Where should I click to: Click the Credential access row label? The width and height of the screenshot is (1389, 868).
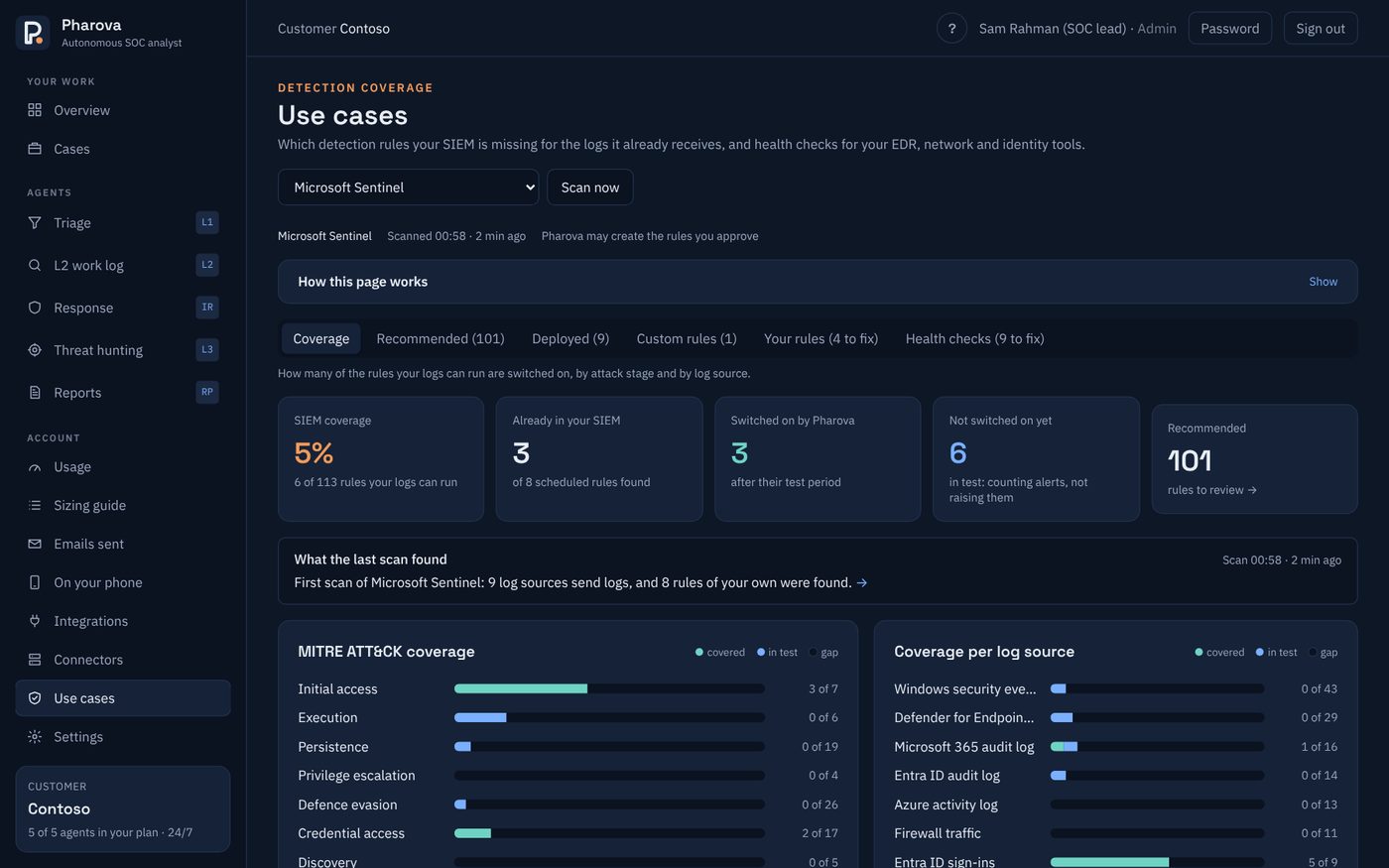[351, 833]
